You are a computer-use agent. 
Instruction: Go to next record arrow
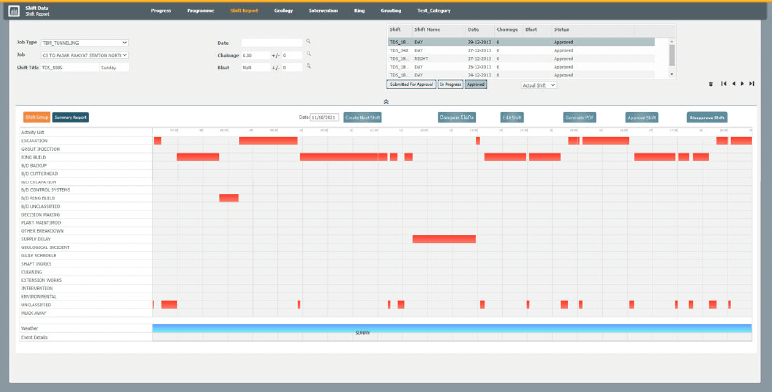742,84
